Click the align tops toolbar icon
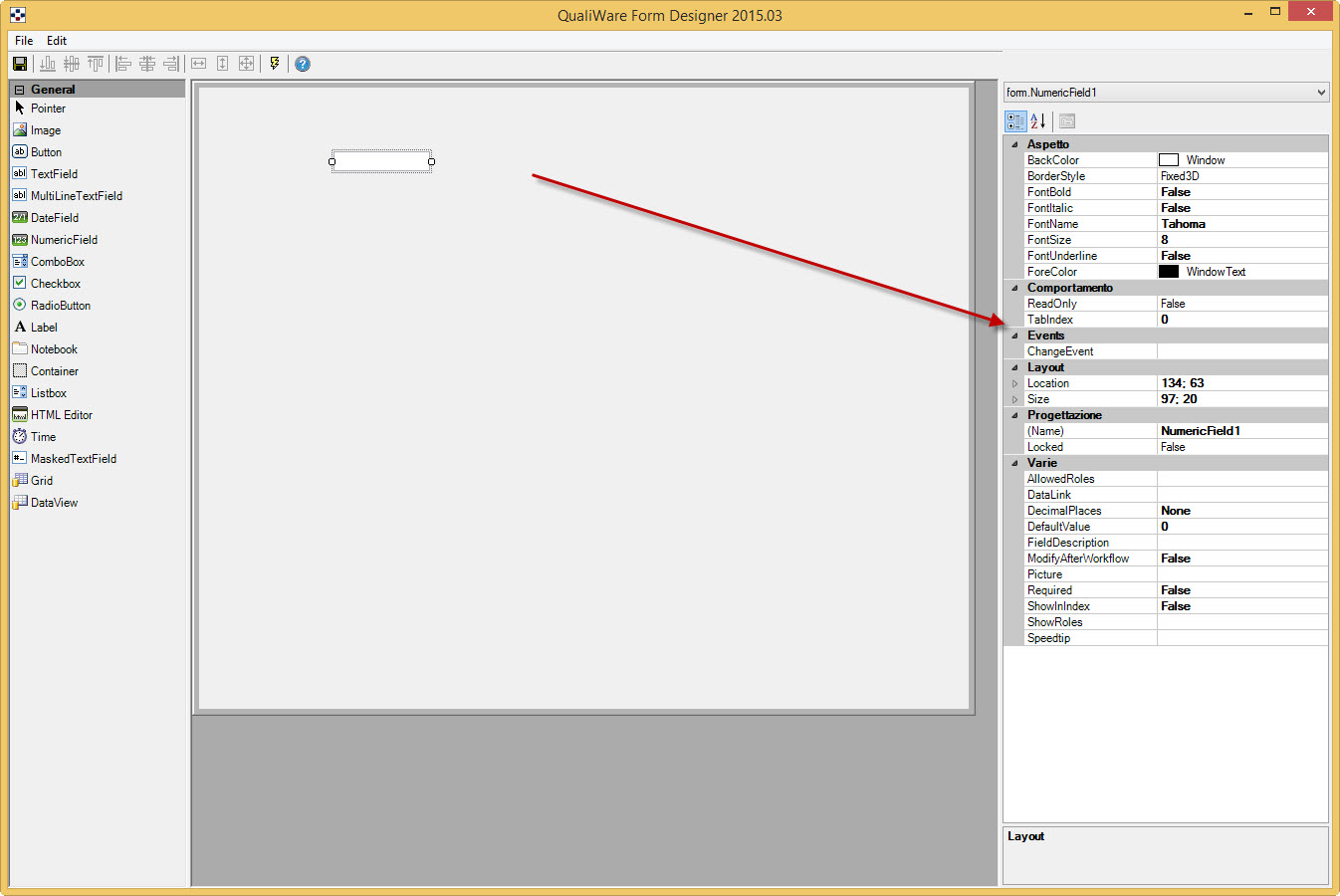 [96, 64]
